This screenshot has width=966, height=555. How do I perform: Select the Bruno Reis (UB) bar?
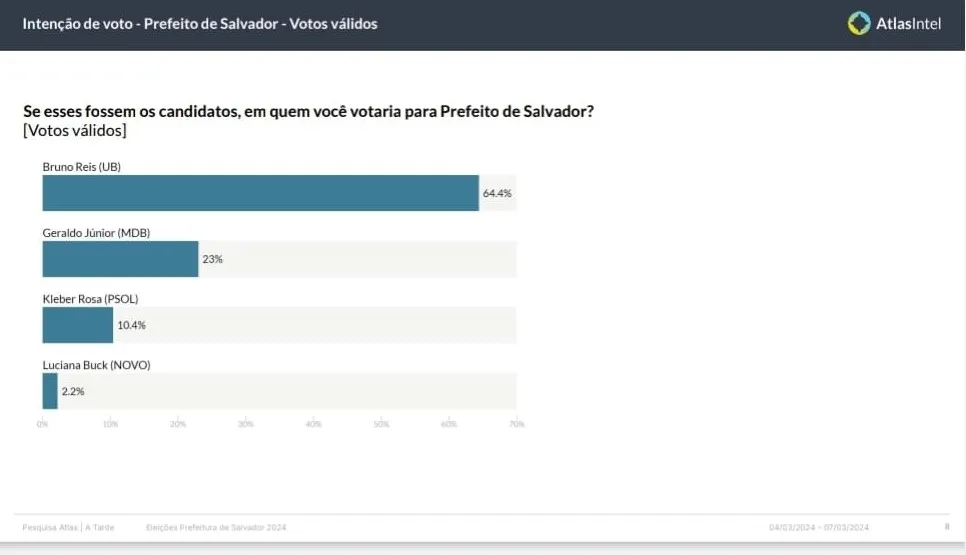click(x=260, y=193)
